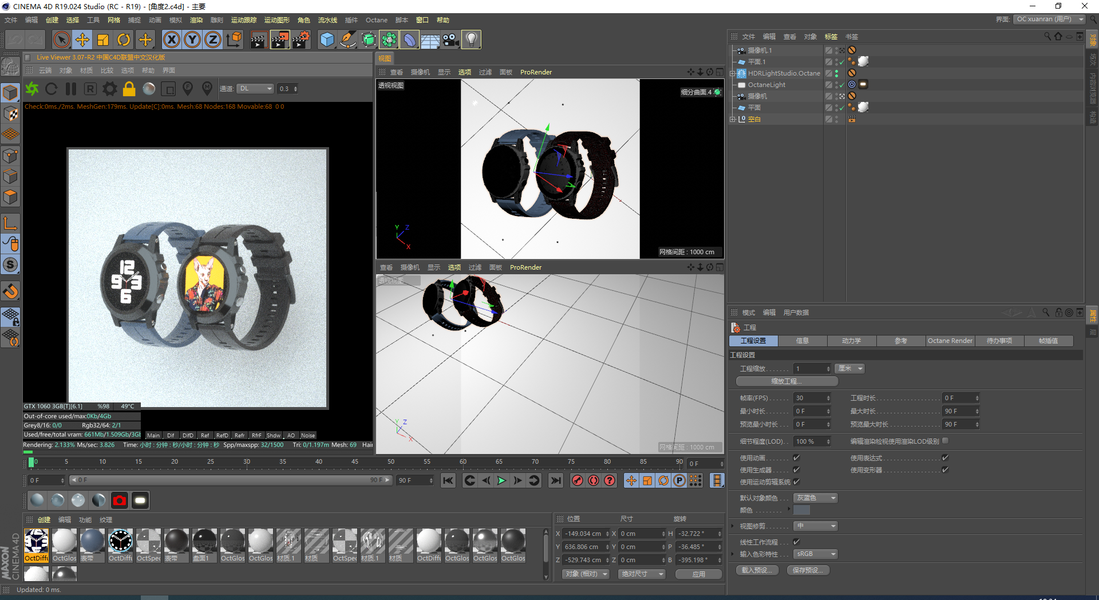
Task: Play the animation forward
Action: pyautogui.click(x=501, y=480)
